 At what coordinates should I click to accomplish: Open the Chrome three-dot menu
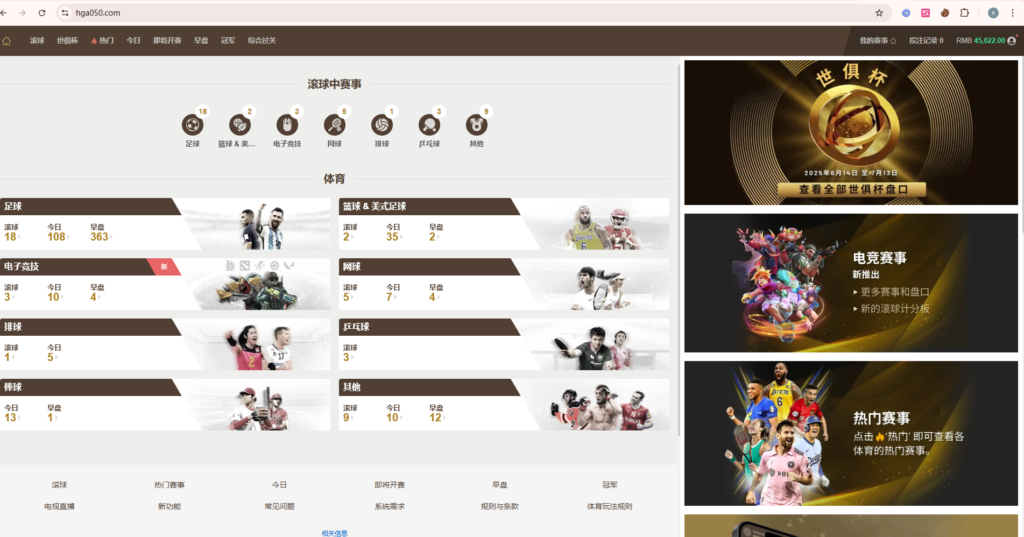click(1012, 13)
